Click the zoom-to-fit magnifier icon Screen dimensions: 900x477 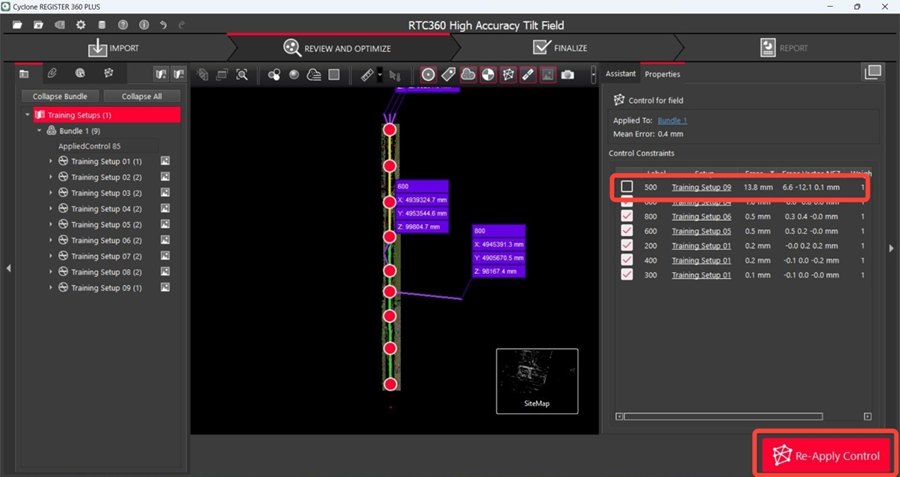[242, 75]
